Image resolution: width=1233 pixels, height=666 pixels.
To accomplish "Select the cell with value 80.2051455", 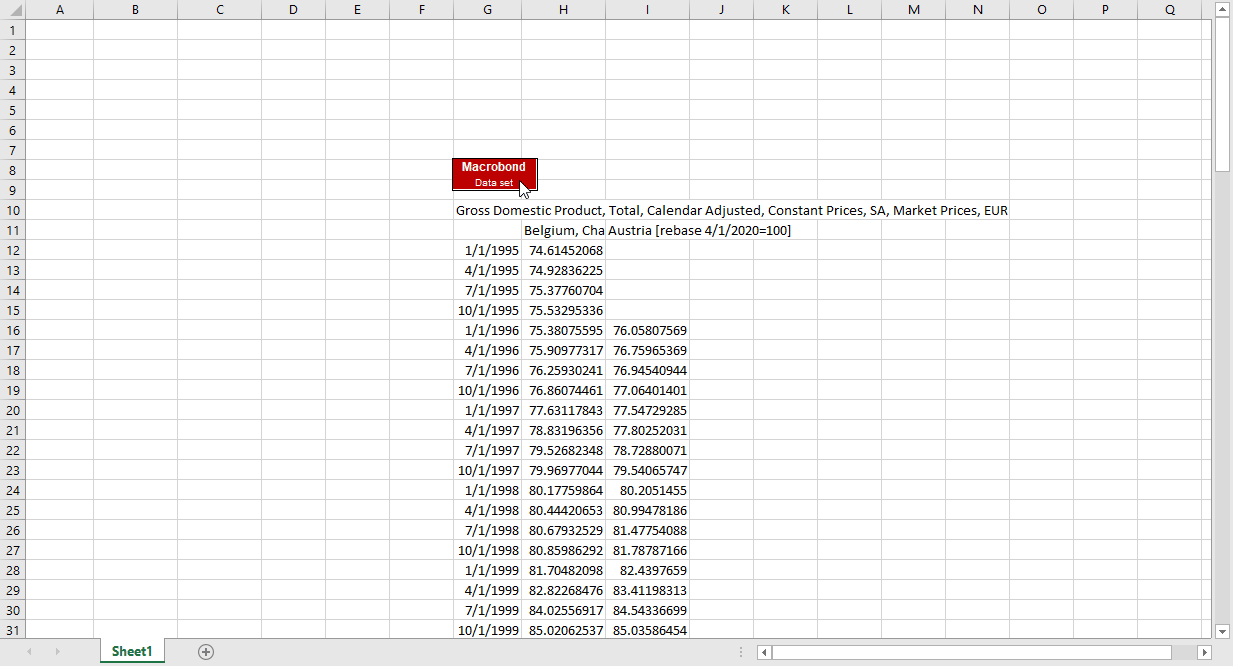I will coord(647,490).
